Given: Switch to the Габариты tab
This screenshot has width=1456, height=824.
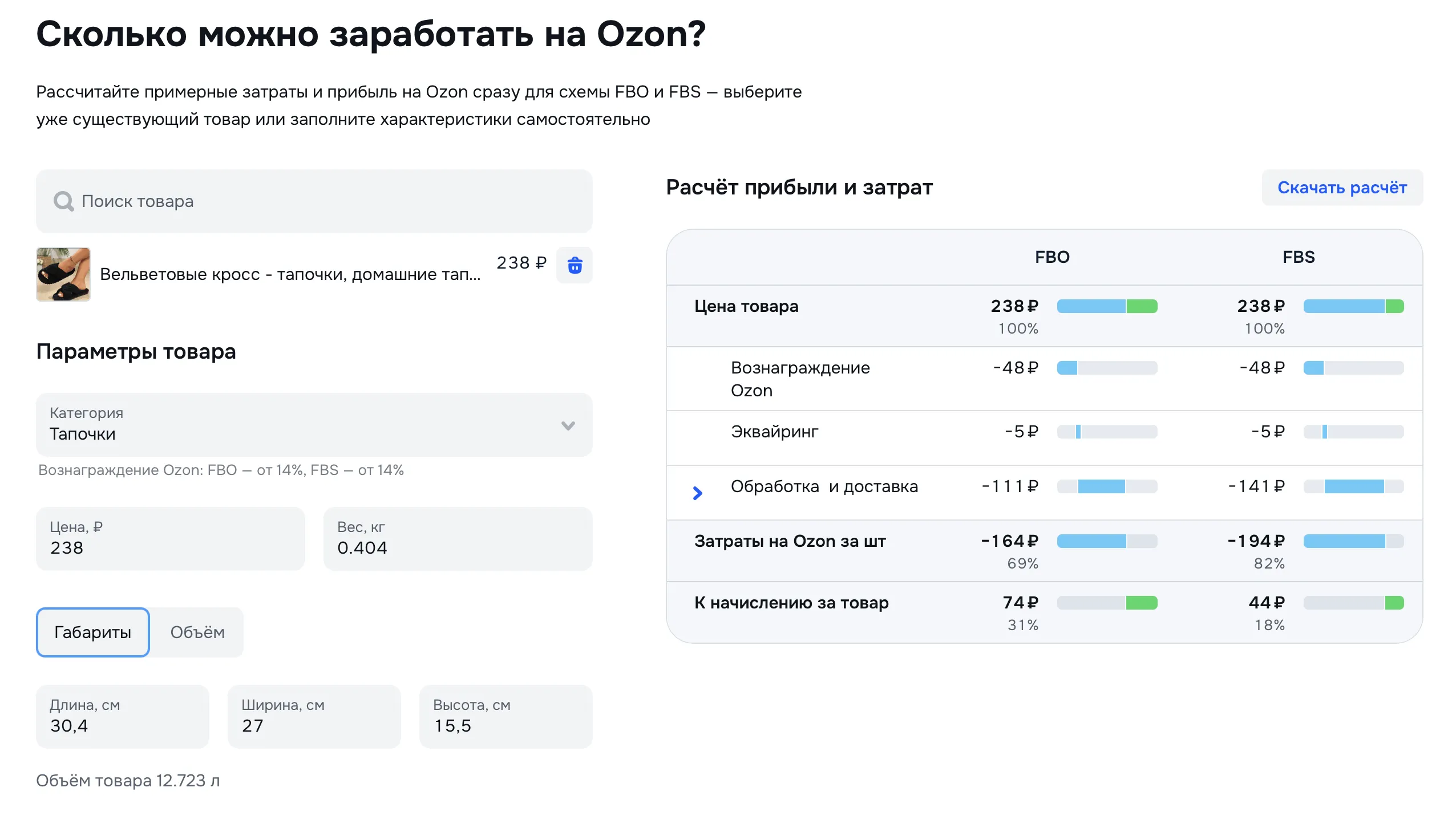Looking at the screenshot, I should [93, 632].
